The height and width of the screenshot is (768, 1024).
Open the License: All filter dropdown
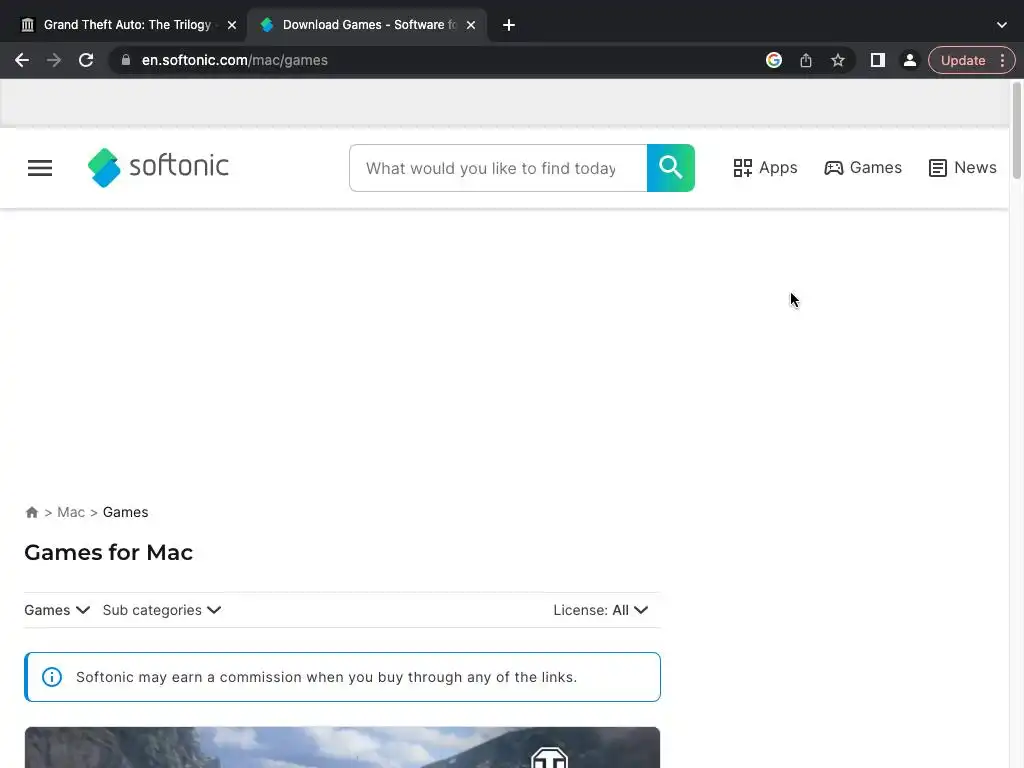(x=601, y=610)
